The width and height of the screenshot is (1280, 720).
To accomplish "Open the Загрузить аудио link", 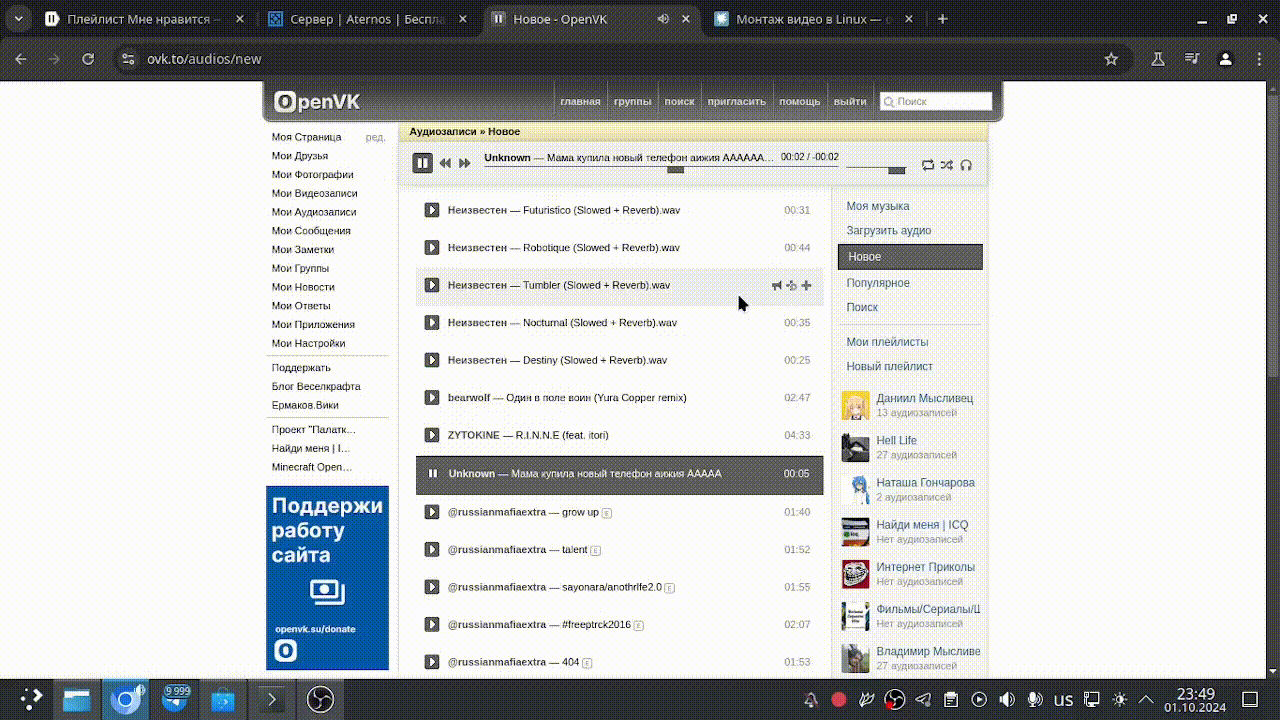I will tap(888, 230).
